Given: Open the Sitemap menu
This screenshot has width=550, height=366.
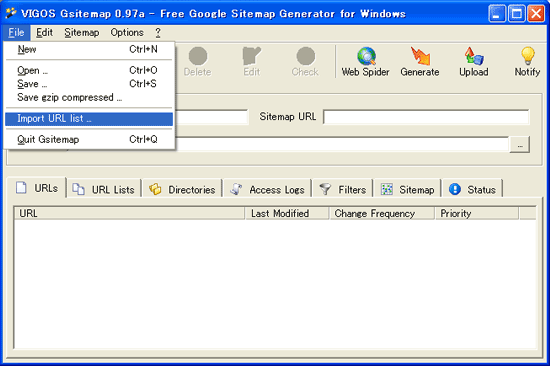Looking at the screenshot, I should pos(82,33).
